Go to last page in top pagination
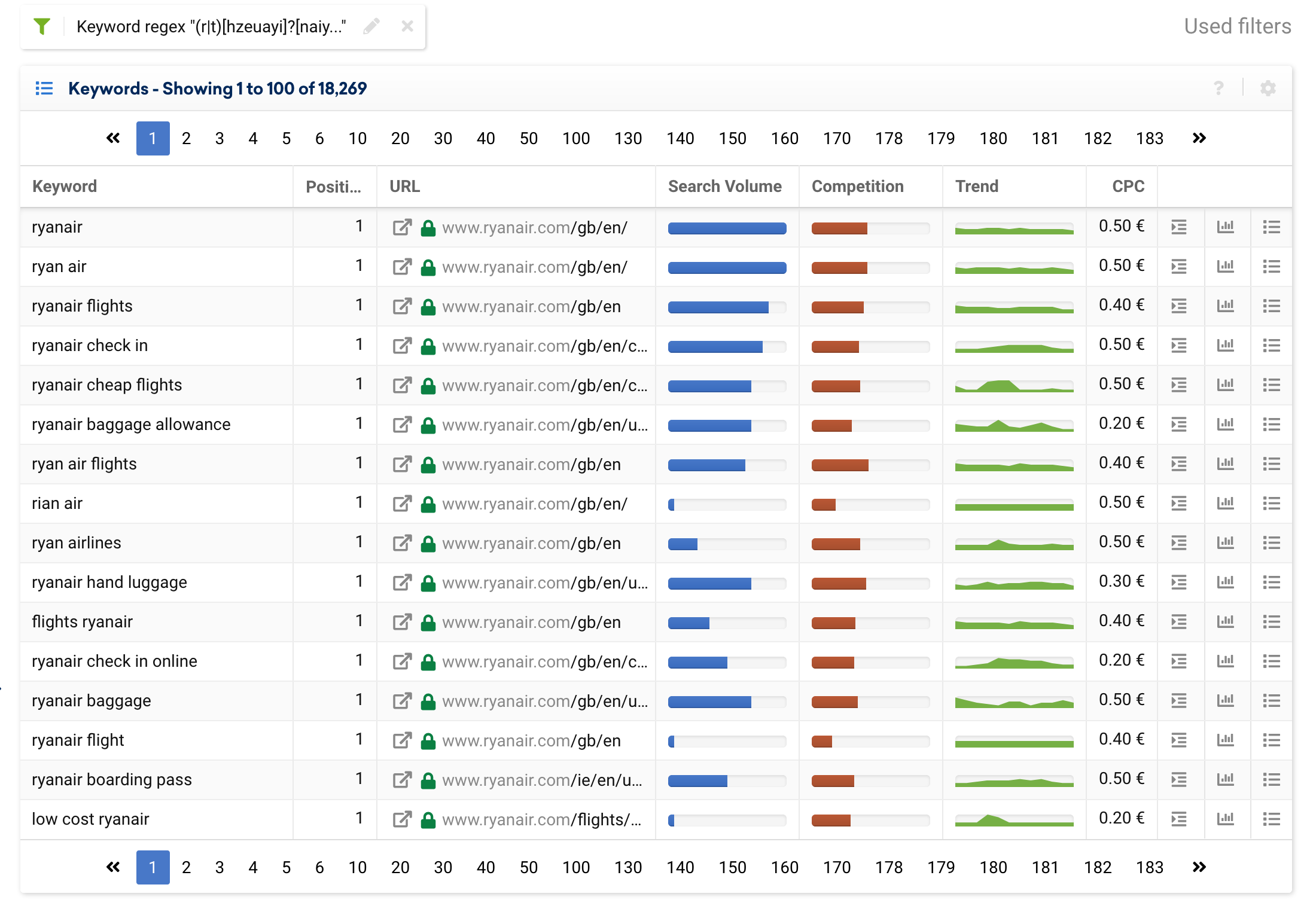Image resolution: width=1316 pixels, height=915 pixels. pos(1199,138)
